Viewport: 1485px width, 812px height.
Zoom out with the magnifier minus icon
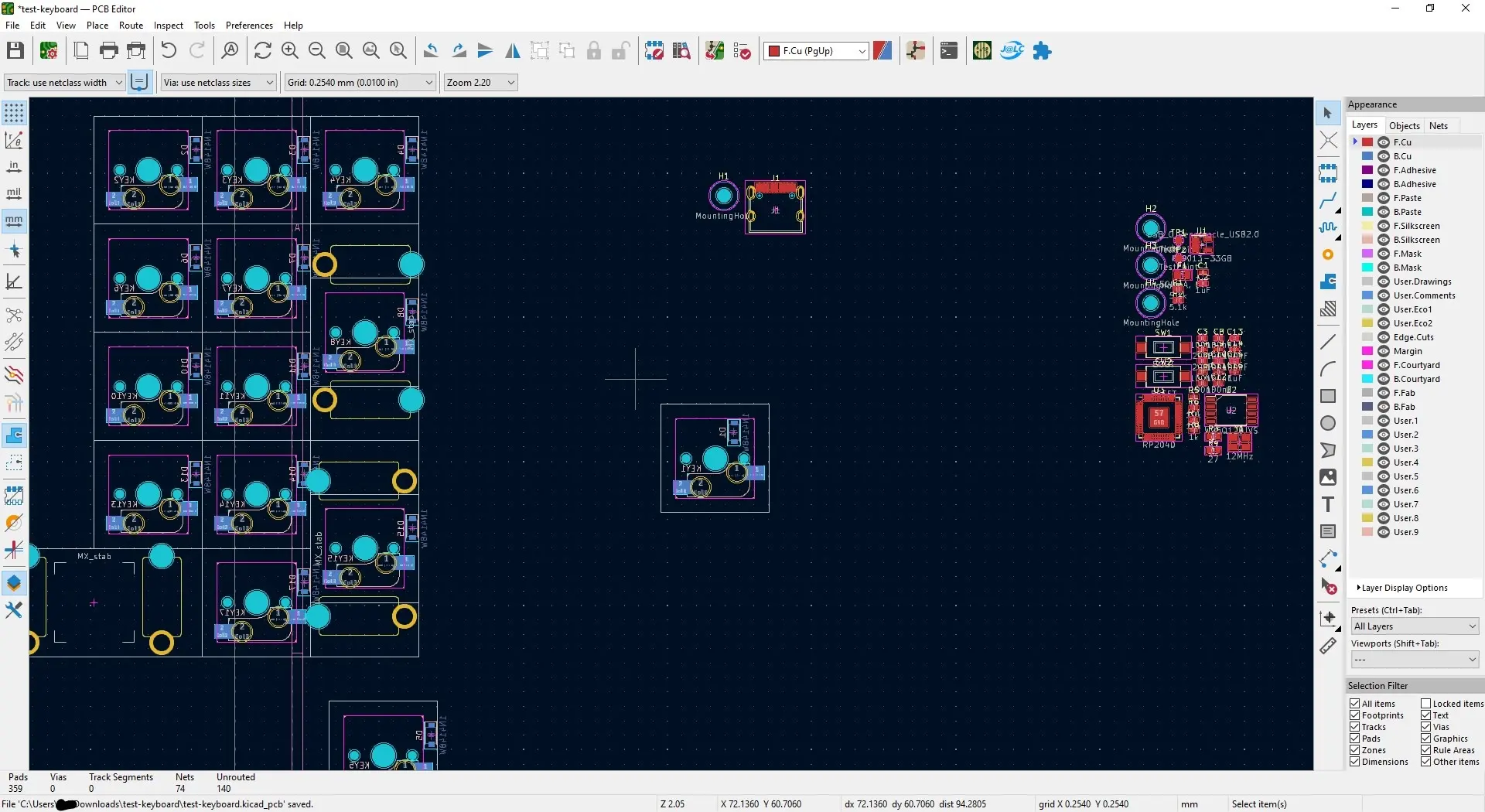coord(317,51)
